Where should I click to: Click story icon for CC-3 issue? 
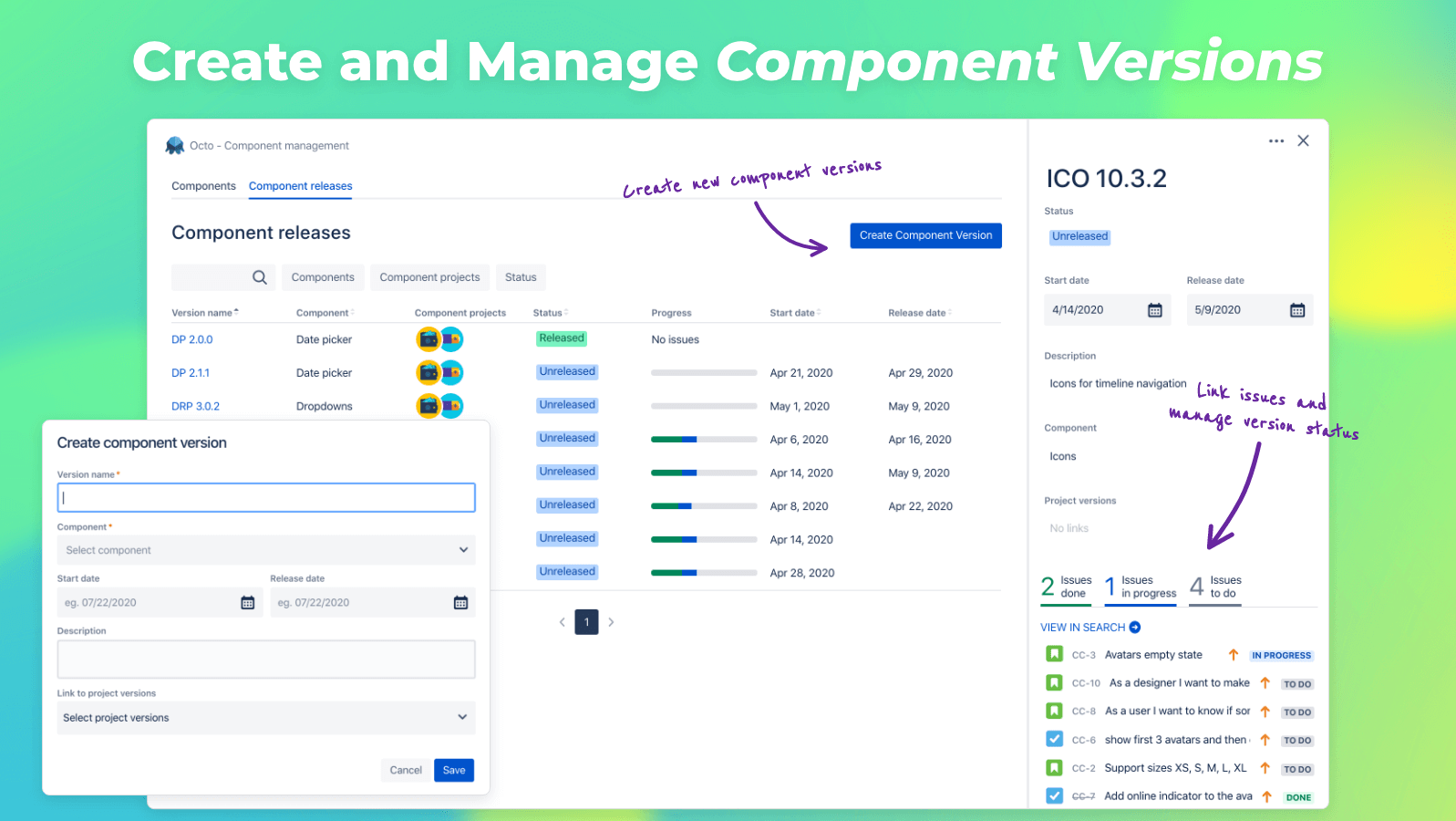coord(1055,654)
